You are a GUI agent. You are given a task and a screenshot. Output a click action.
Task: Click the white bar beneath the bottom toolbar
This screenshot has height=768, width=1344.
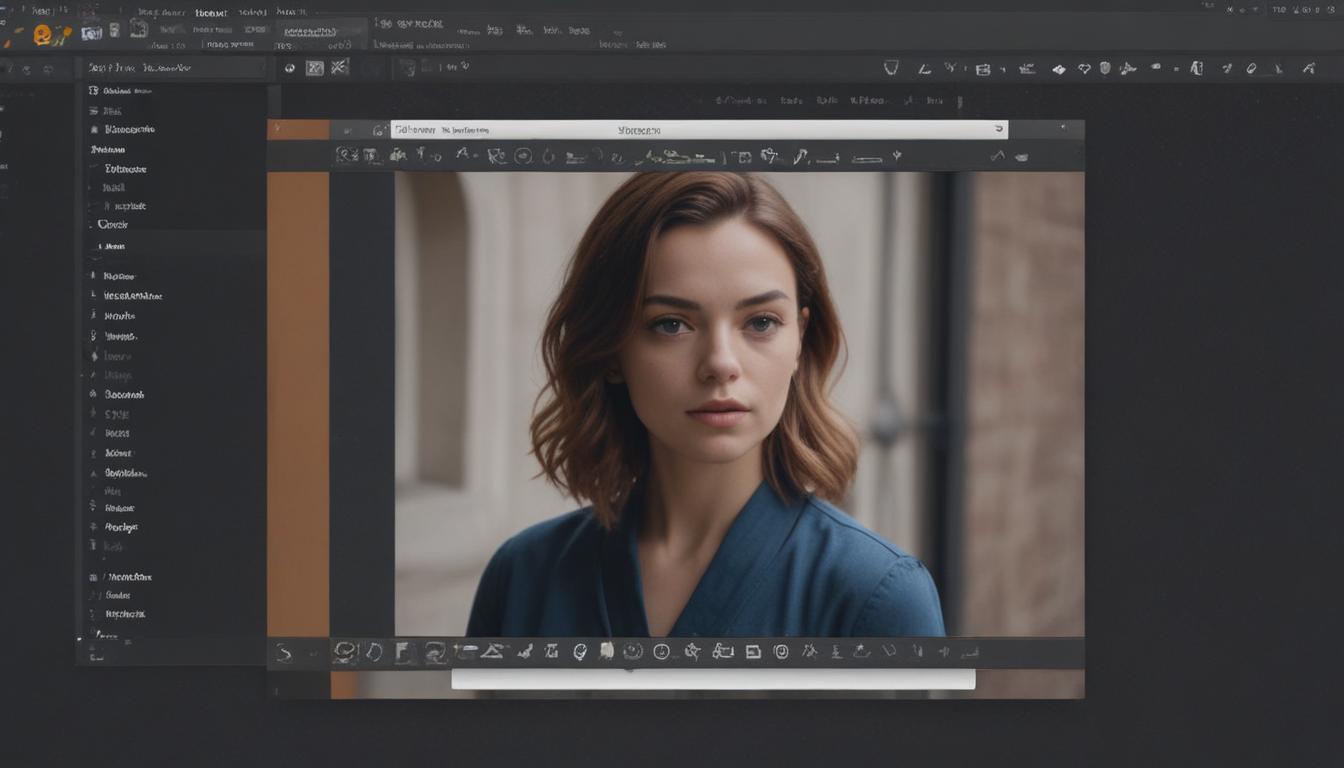click(713, 679)
